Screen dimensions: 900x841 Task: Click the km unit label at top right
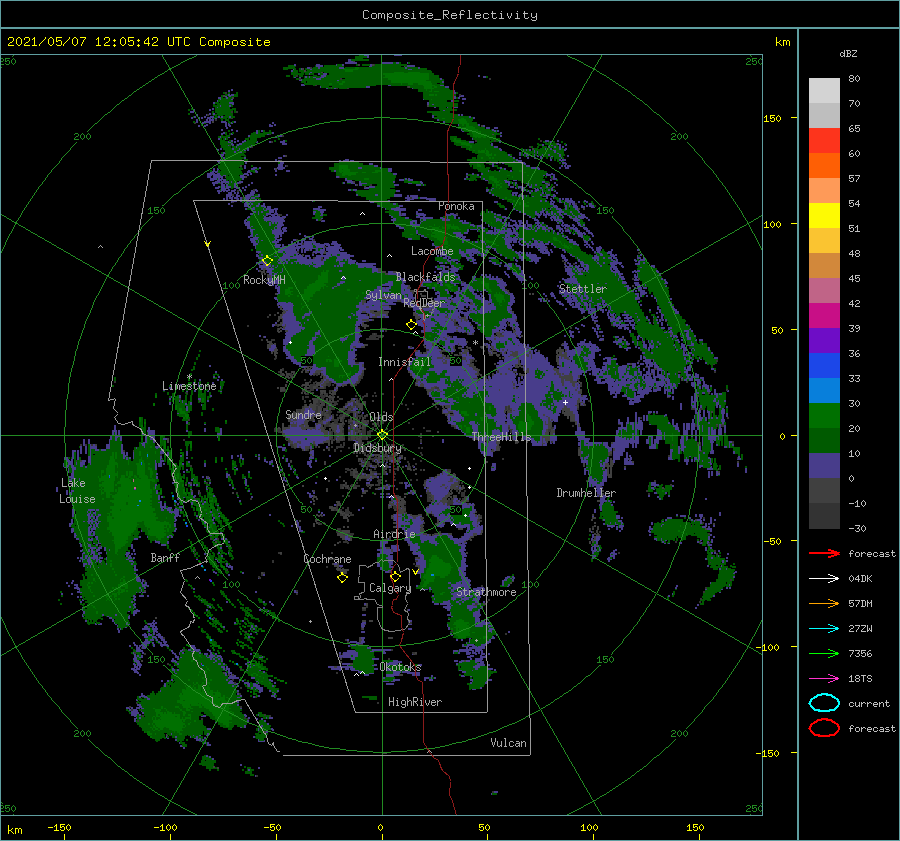tap(782, 42)
